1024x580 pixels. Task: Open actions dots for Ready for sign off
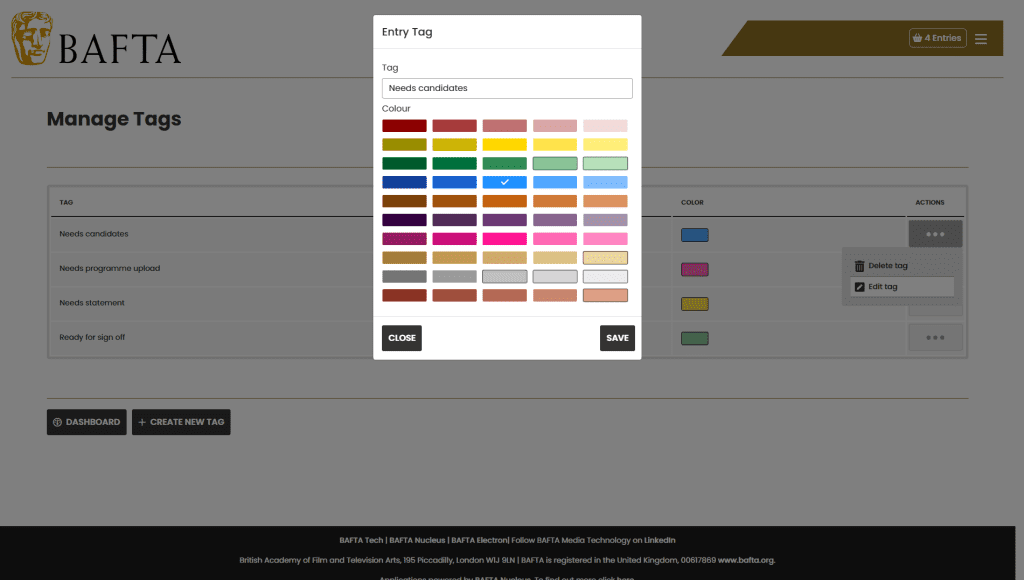(935, 338)
